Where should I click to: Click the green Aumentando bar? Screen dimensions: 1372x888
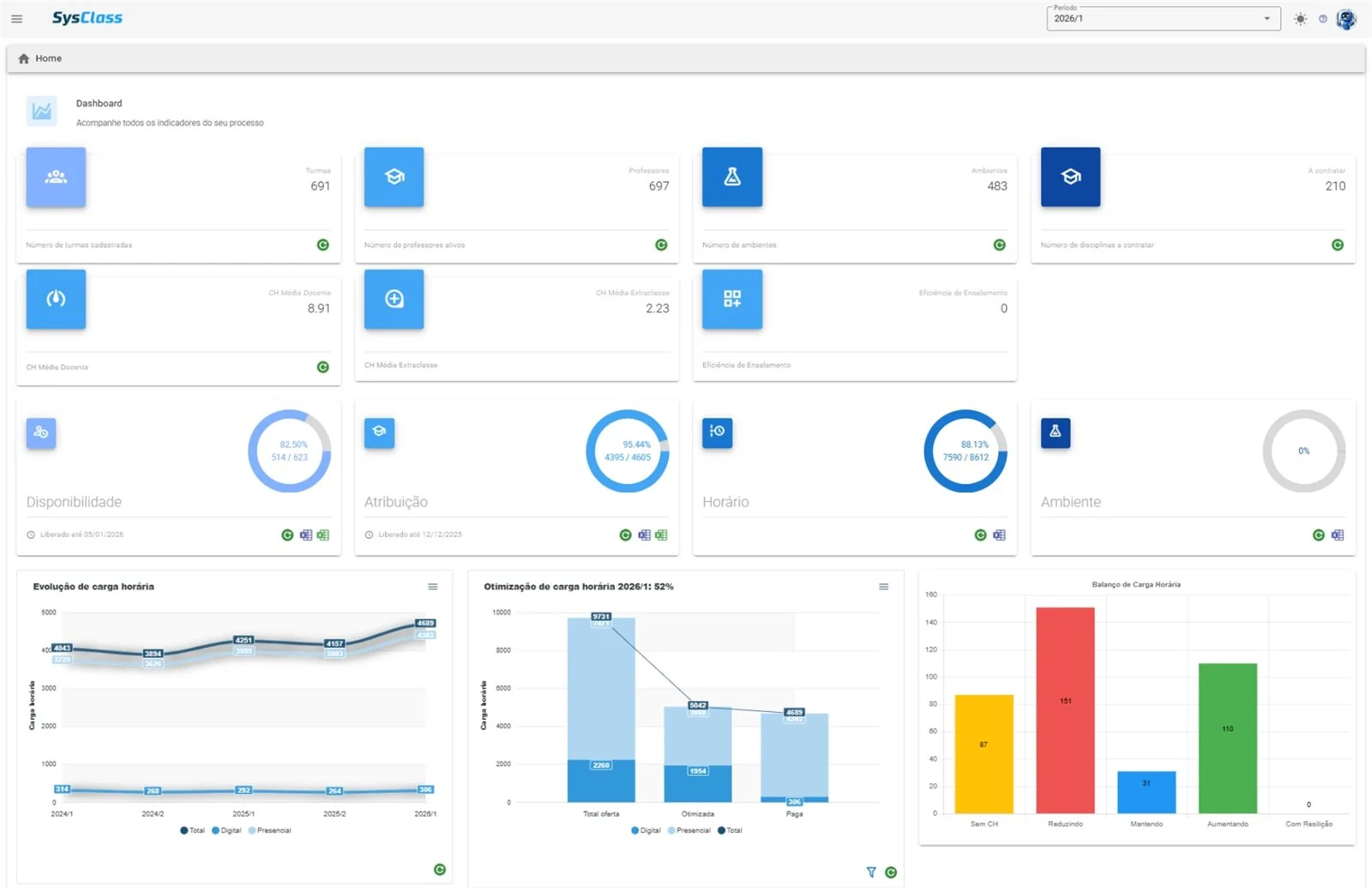[x=1228, y=738]
